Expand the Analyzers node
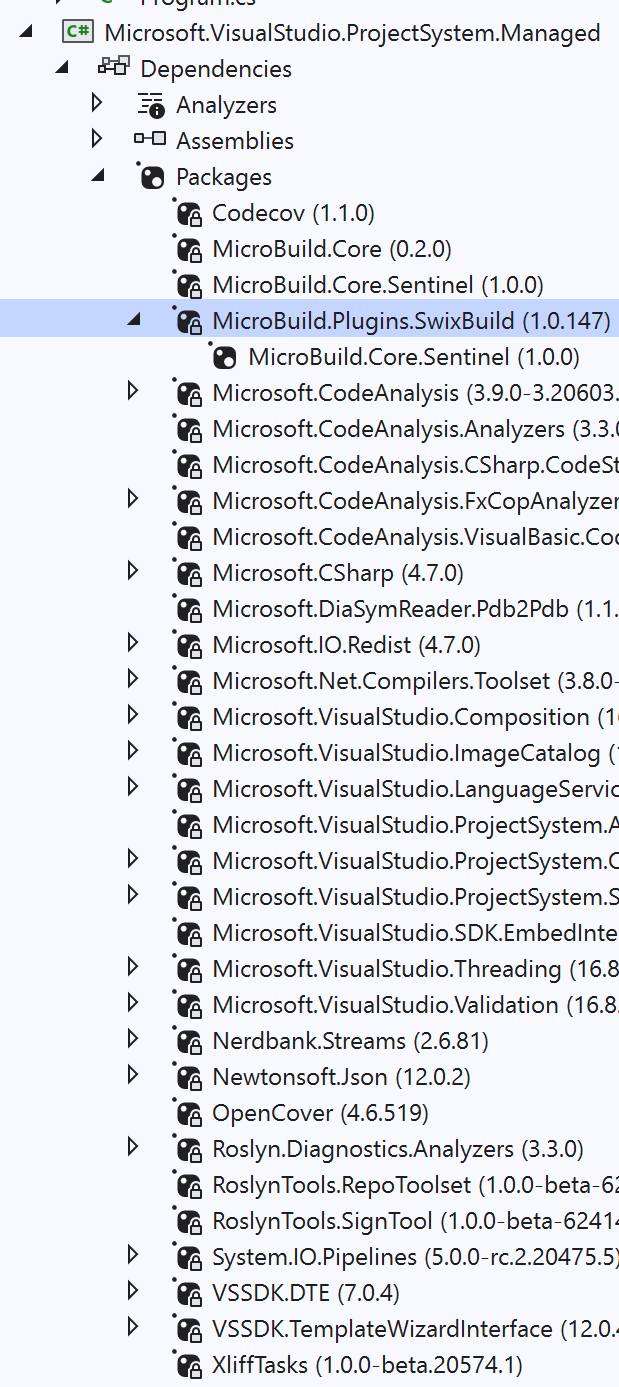The width and height of the screenshot is (619, 1387). pos(95,105)
